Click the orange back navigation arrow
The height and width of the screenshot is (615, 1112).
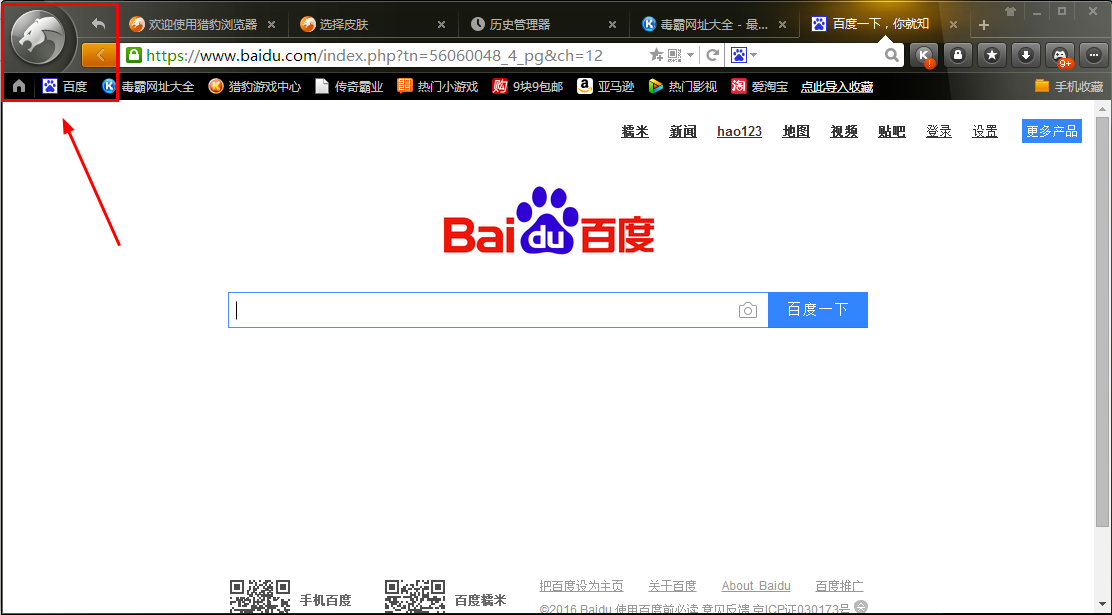(98, 55)
